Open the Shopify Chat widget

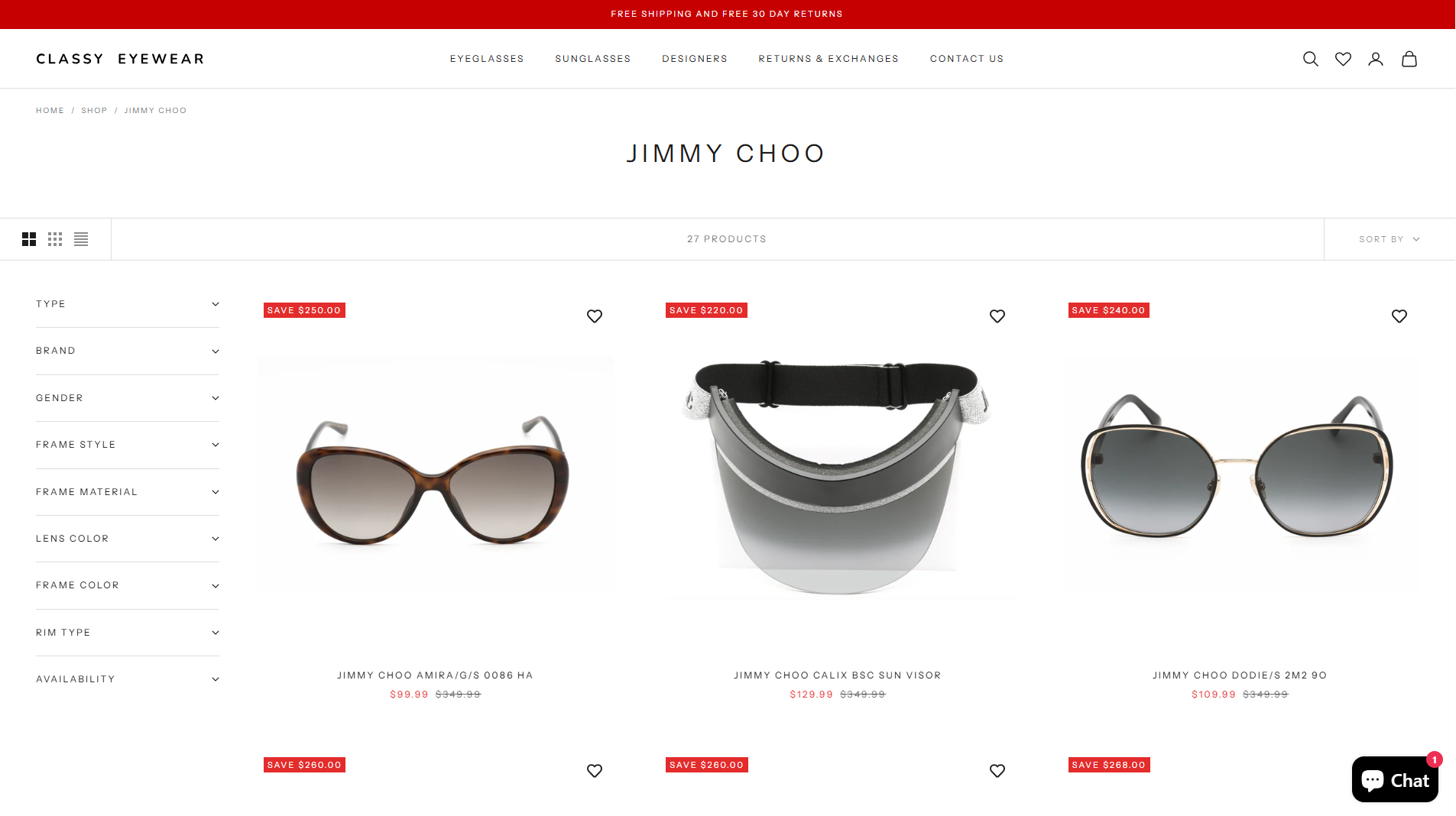(x=1395, y=779)
